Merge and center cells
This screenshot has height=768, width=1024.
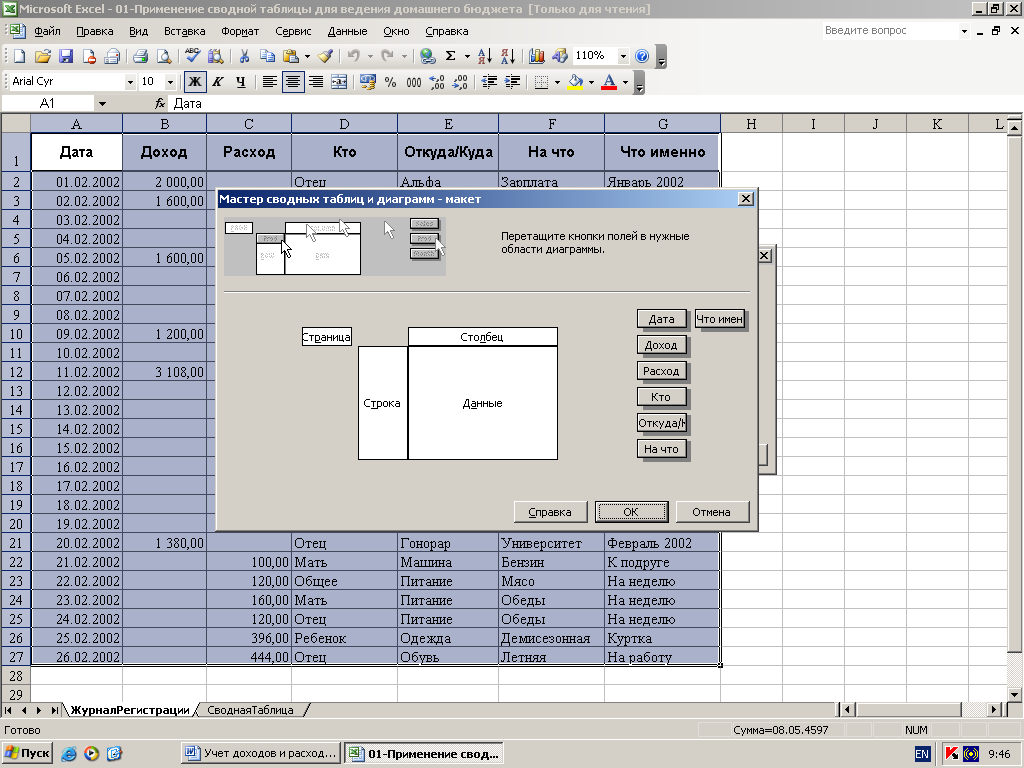(x=339, y=82)
